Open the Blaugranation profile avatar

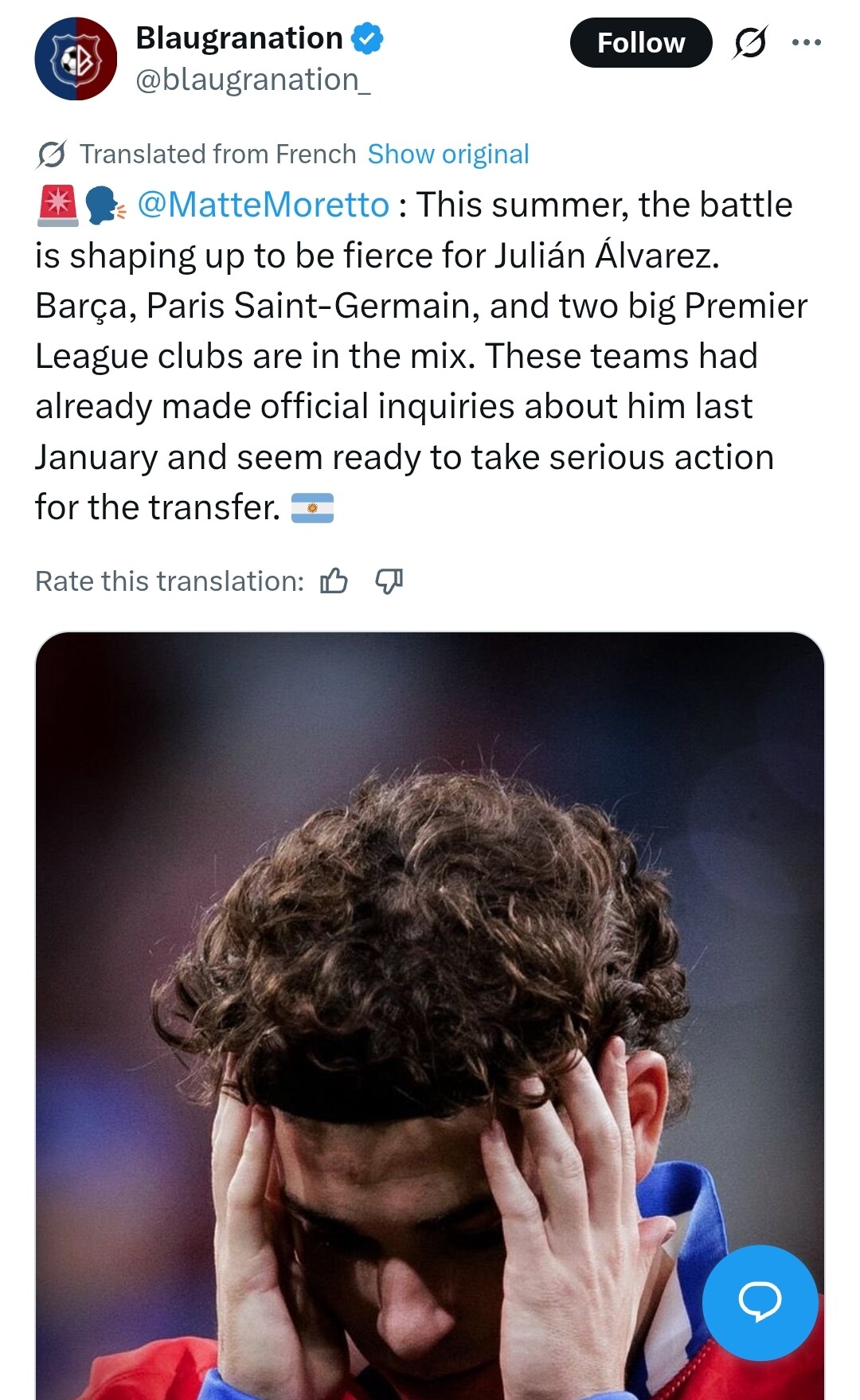pyautogui.click(x=76, y=59)
